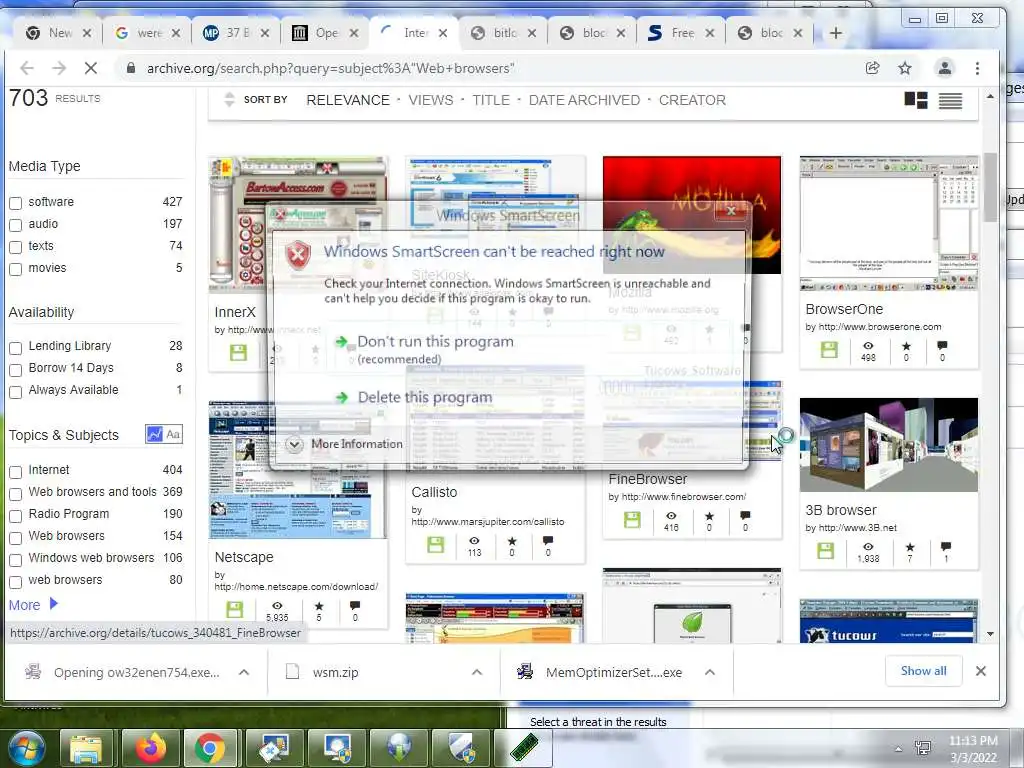Open wsm.zip download options chevron
This screenshot has height=768, width=1024.
(x=477, y=672)
